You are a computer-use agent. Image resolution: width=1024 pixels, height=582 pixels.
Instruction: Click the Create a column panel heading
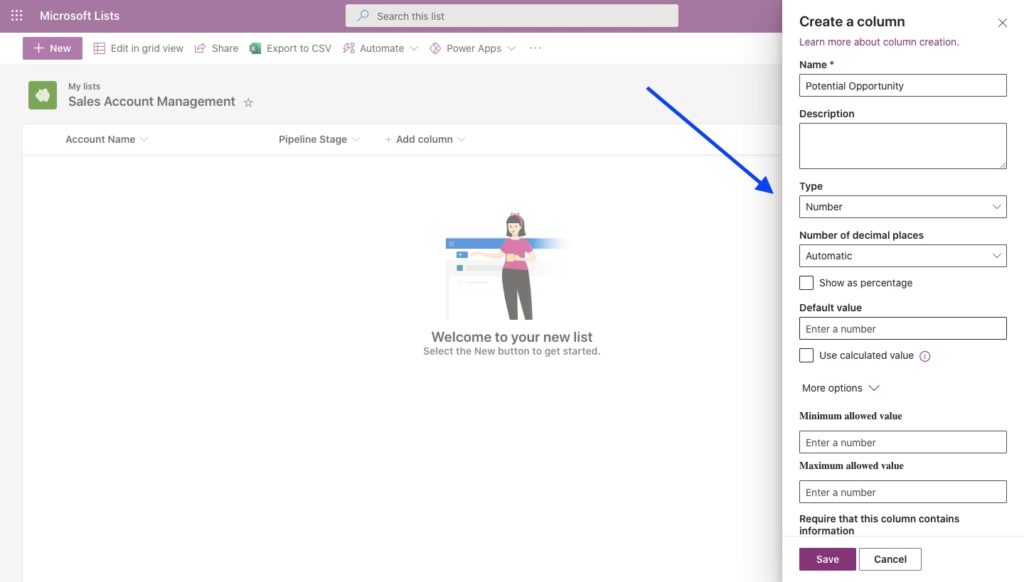pyautogui.click(x=852, y=22)
